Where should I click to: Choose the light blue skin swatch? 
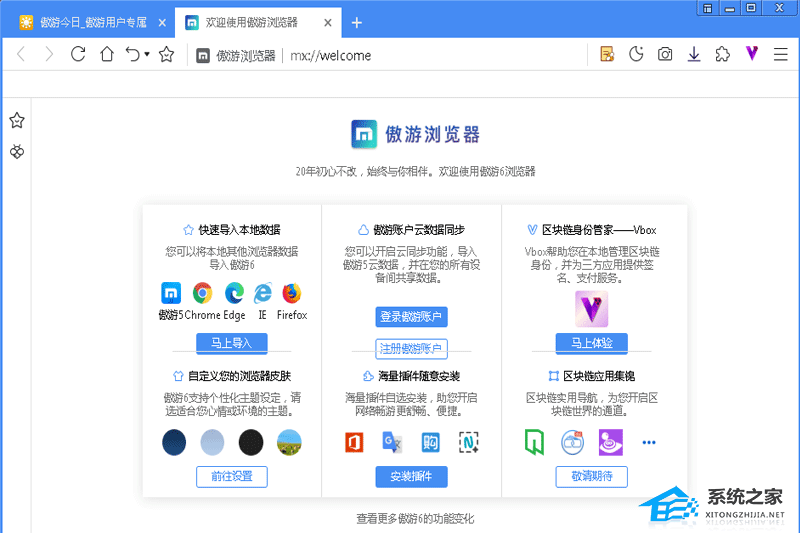[212, 442]
